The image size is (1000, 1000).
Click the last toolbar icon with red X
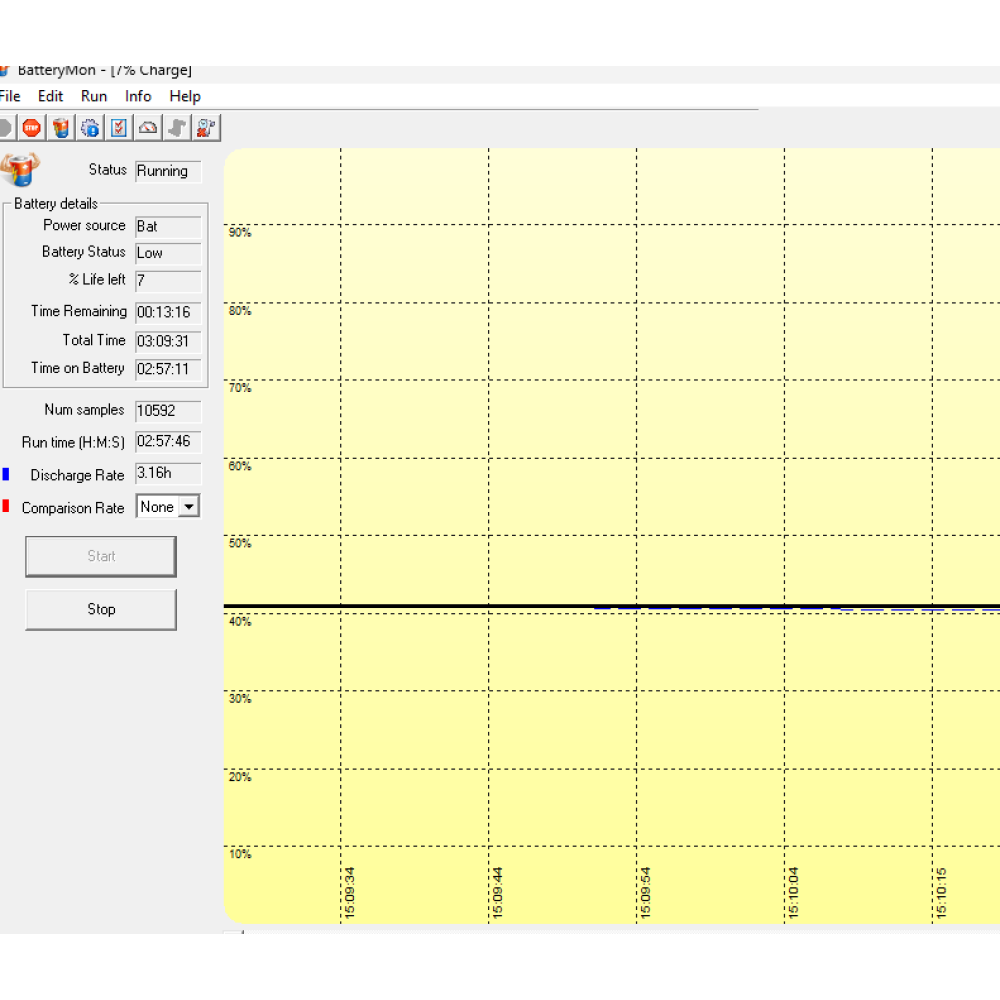tap(206, 128)
